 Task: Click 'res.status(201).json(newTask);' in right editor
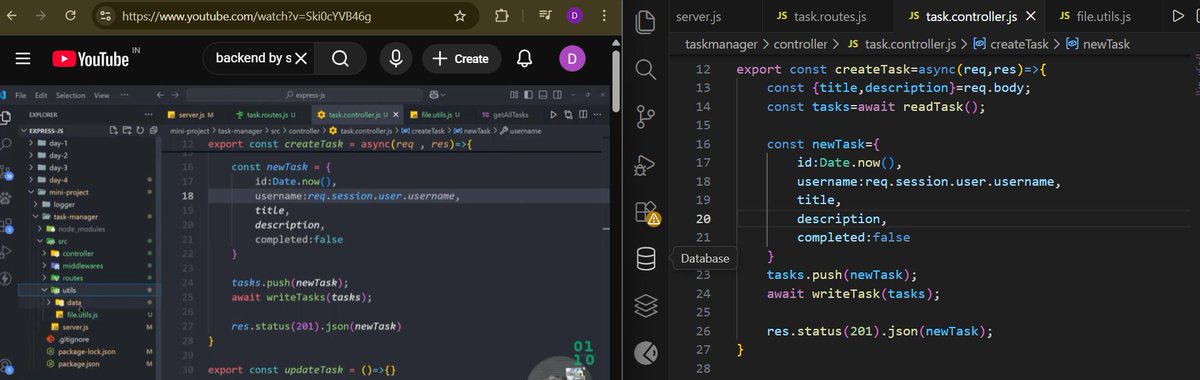[881, 331]
